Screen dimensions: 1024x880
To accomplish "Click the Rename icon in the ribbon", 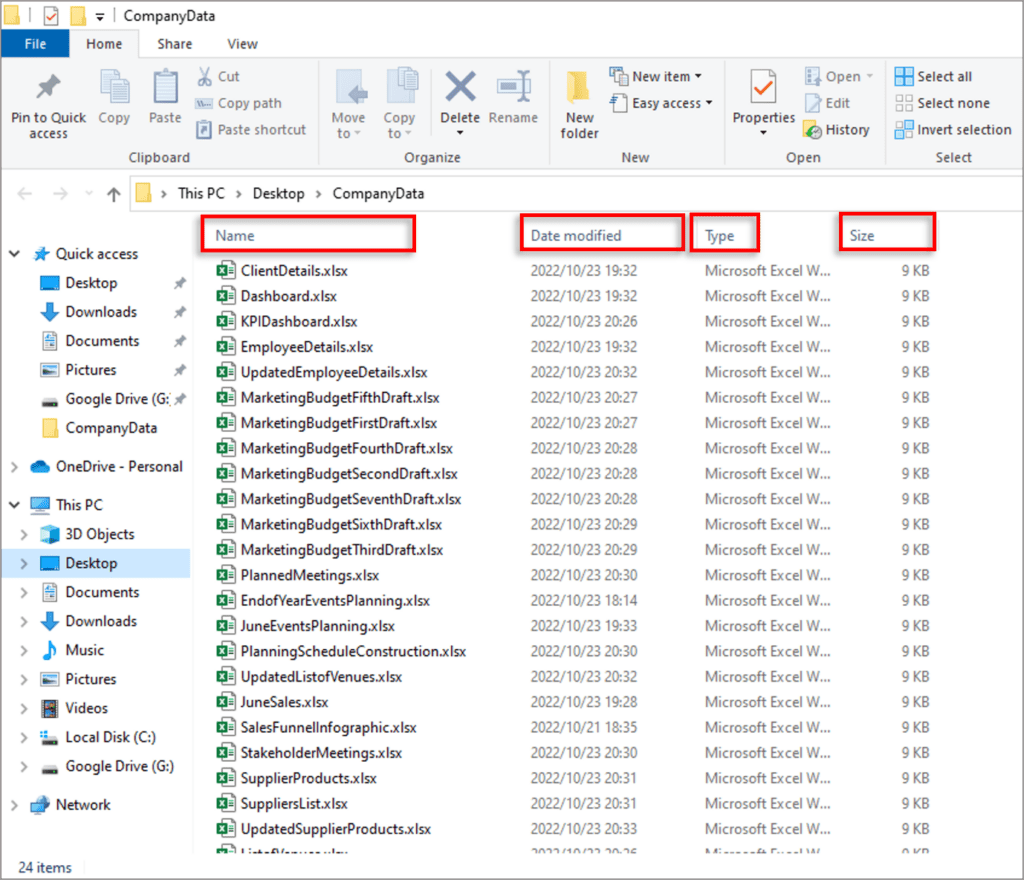I will pos(513,87).
